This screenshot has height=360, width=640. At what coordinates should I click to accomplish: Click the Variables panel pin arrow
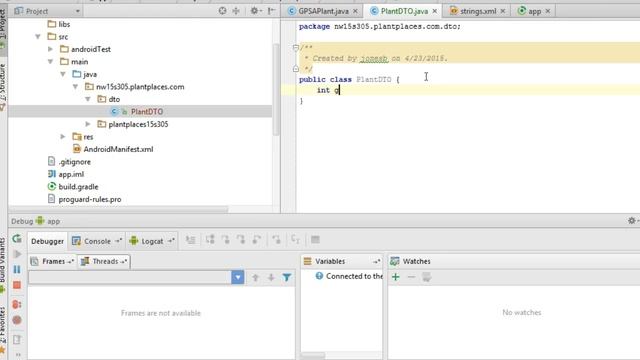376,261
